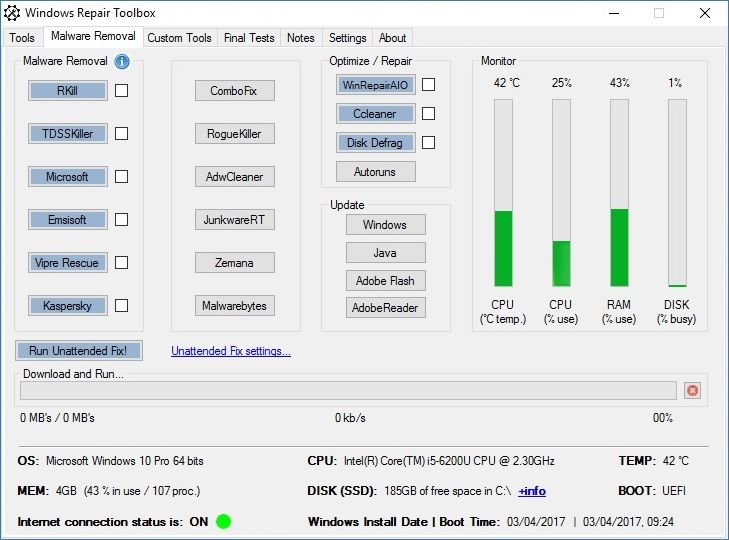This screenshot has height=540, width=729.
Task: Check the Microsoft scanner checkbox
Action: coord(121,176)
